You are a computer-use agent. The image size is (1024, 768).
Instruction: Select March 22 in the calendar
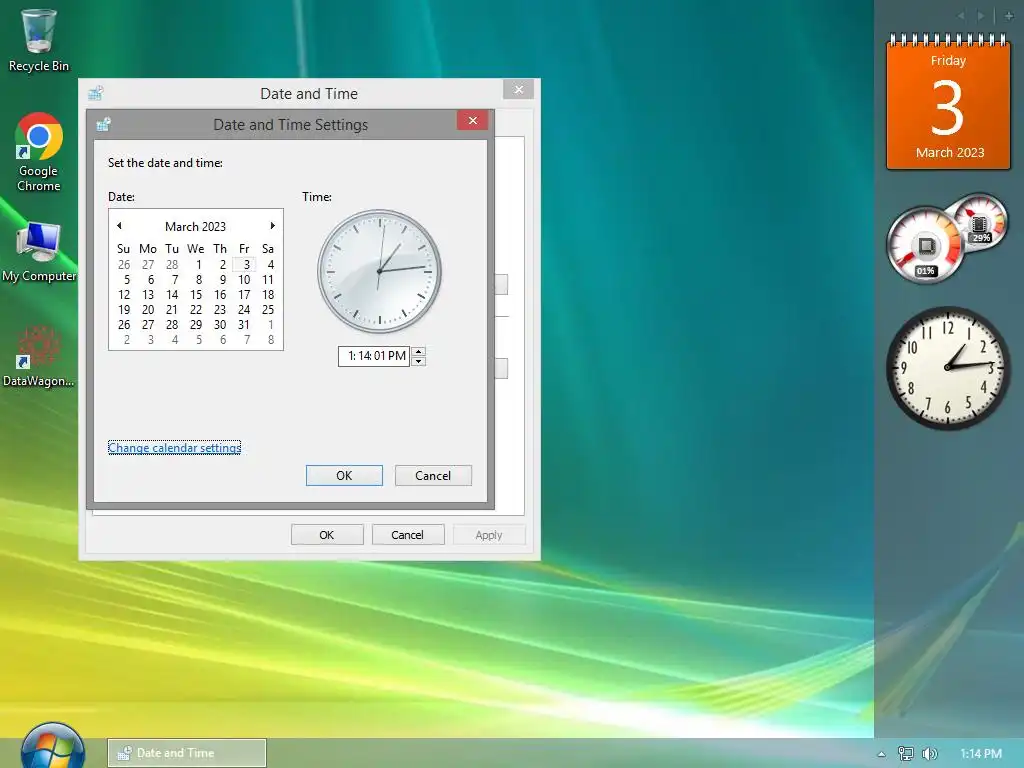(196, 310)
